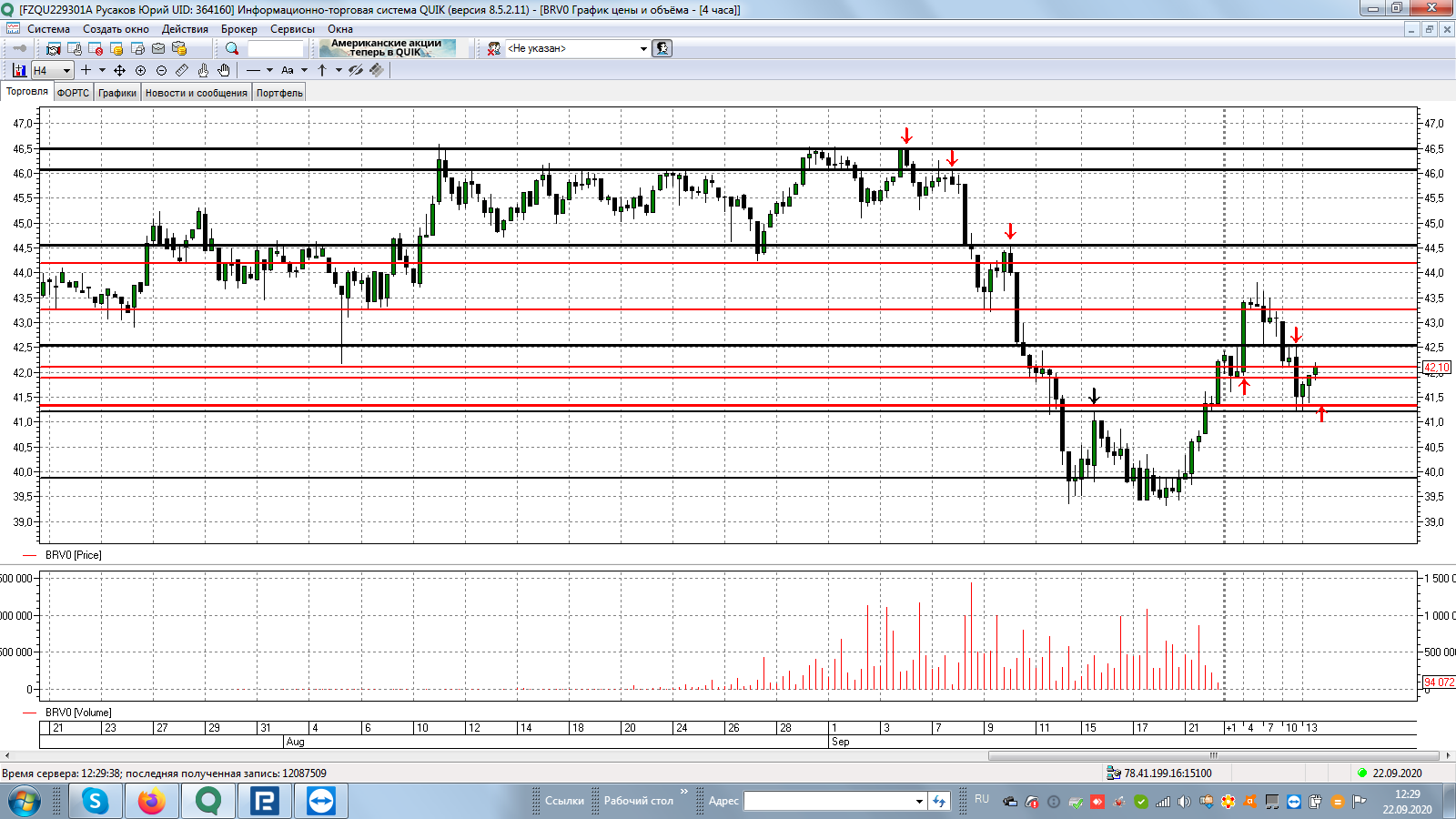The width and height of the screenshot is (1456, 819).
Task: Open the Сервисы menu
Action: 292,29
